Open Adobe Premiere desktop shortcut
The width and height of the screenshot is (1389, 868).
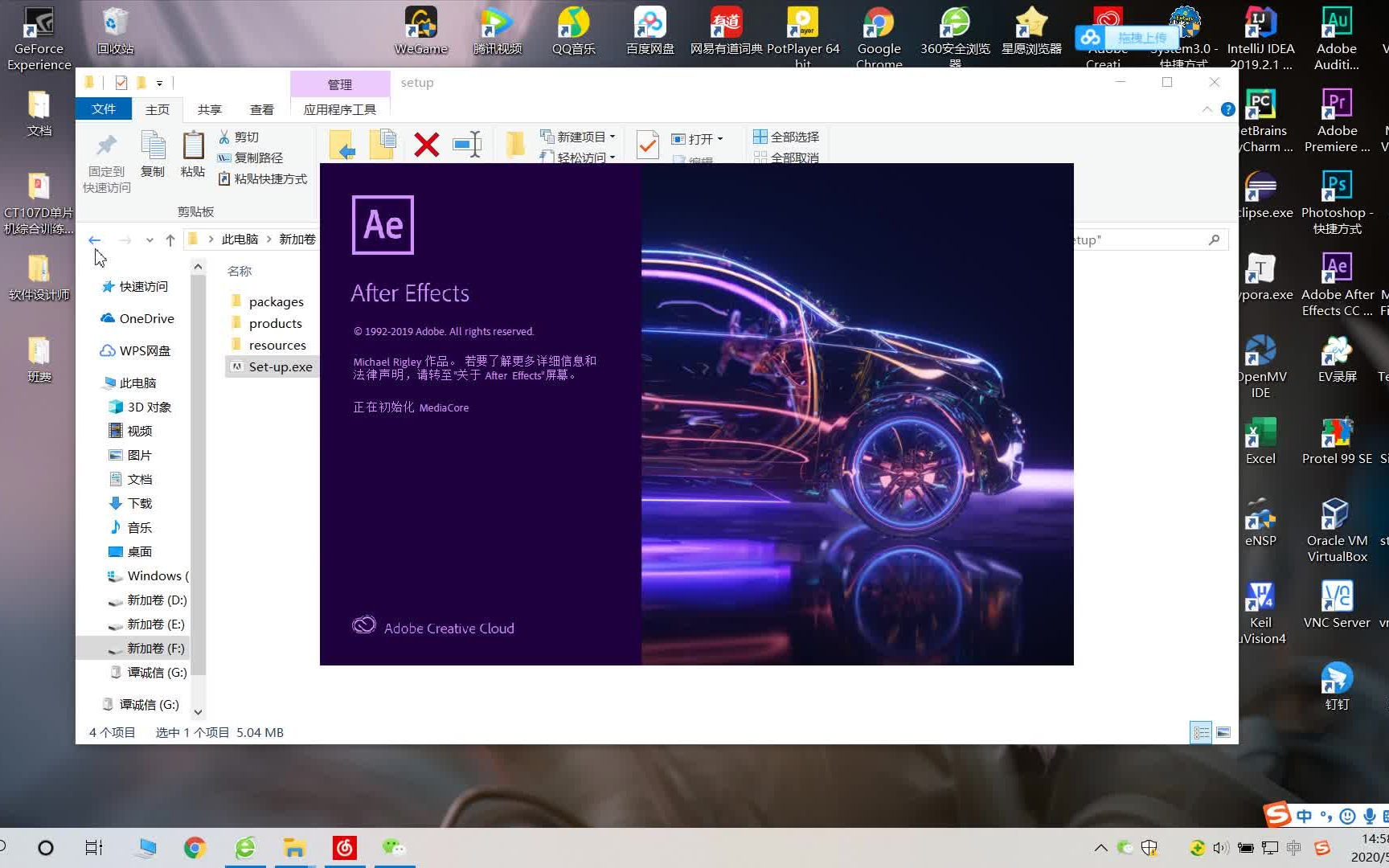coord(1337,121)
